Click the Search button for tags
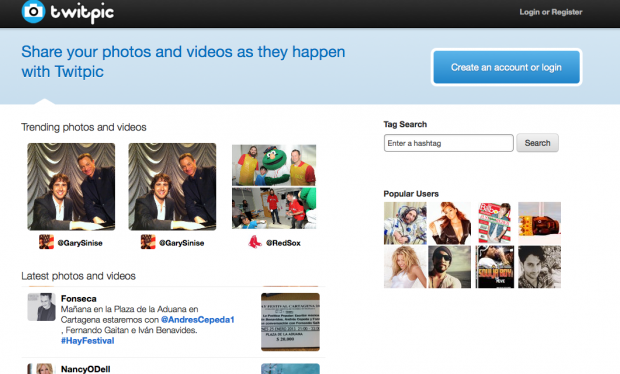The image size is (620, 374). [537, 143]
